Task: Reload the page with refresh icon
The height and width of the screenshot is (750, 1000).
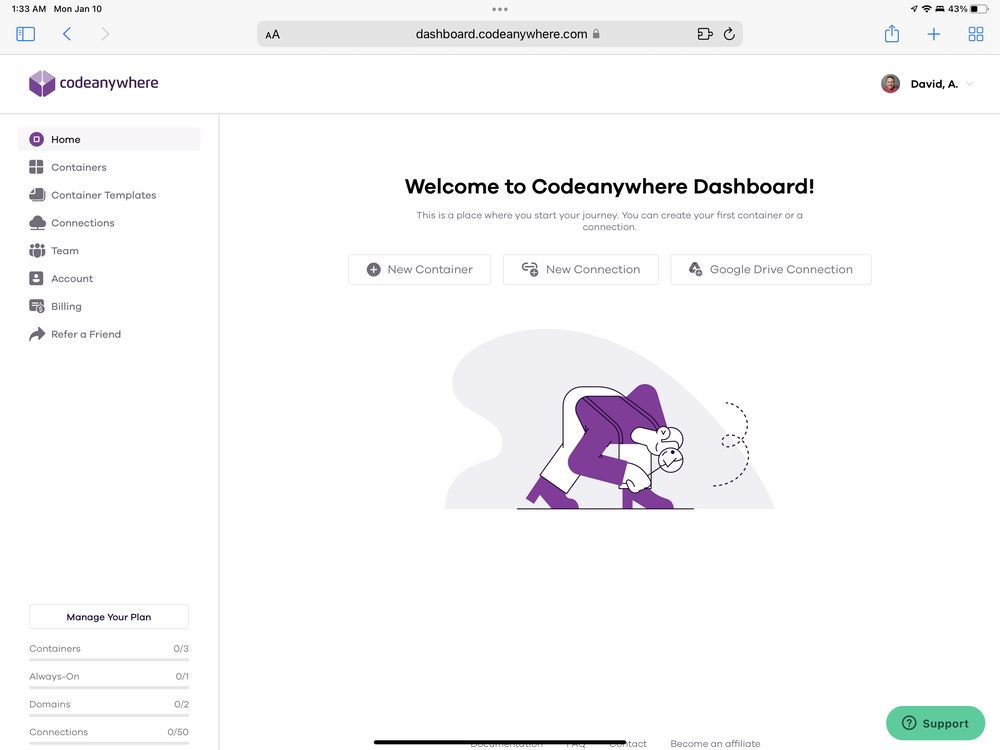Action: [729, 34]
